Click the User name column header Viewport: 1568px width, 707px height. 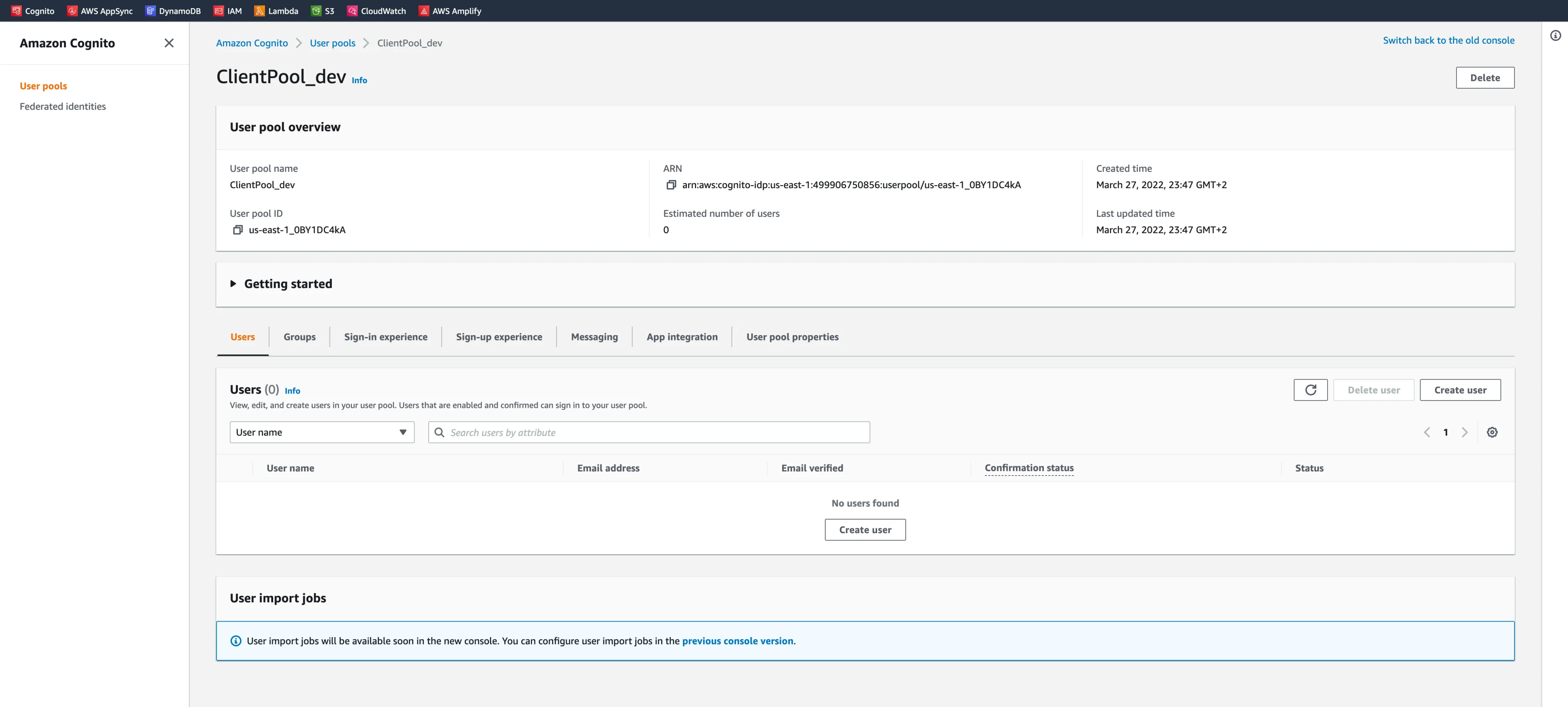(290, 469)
